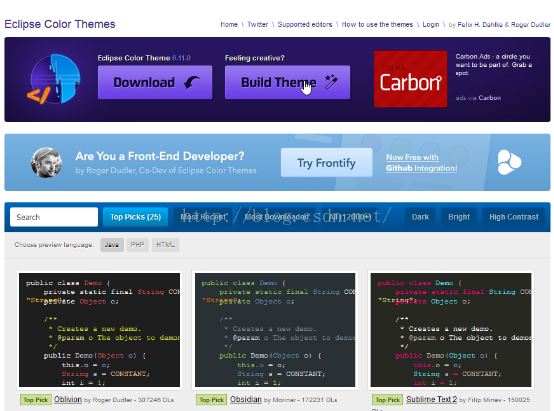The width and height of the screenshot is (554, 411).
Task: Select the Most Downloaded tab
Action: tap(277, 217)
